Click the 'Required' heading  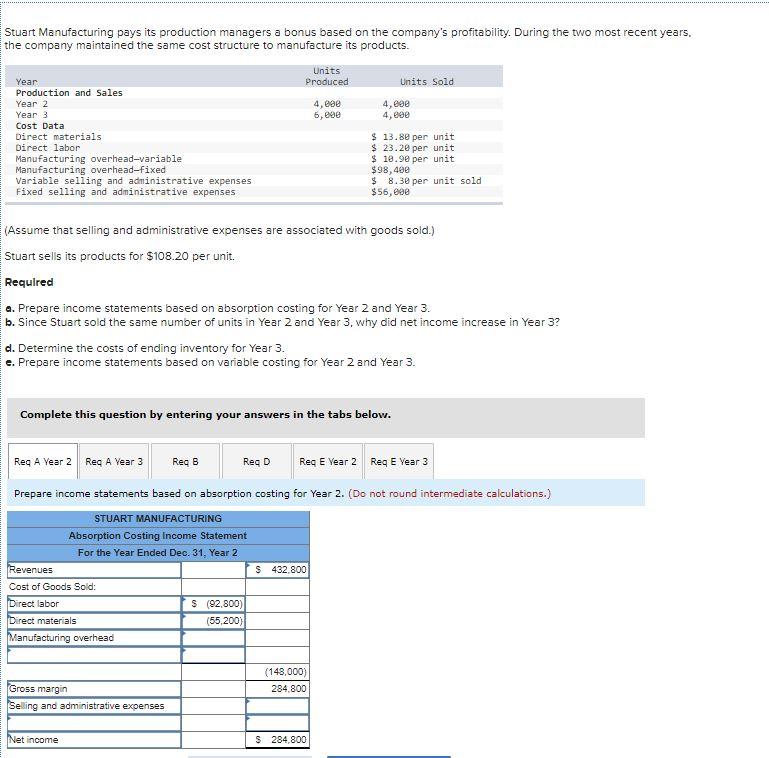coord(29,282)
